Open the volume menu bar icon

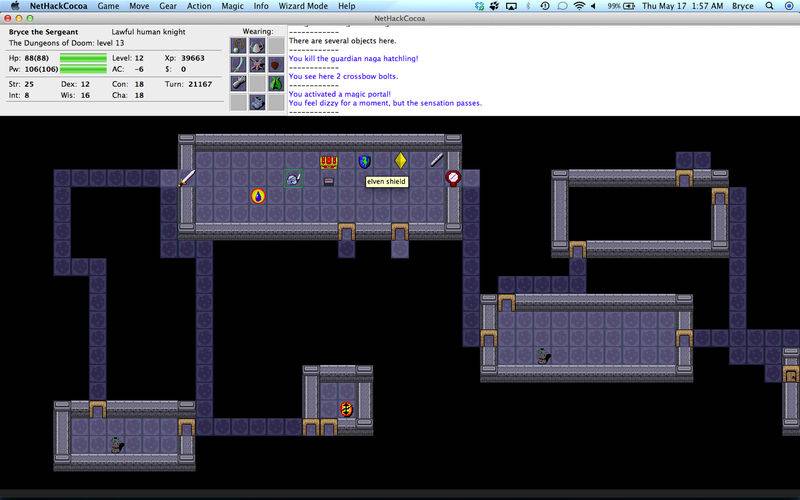[x=593, y=6]
